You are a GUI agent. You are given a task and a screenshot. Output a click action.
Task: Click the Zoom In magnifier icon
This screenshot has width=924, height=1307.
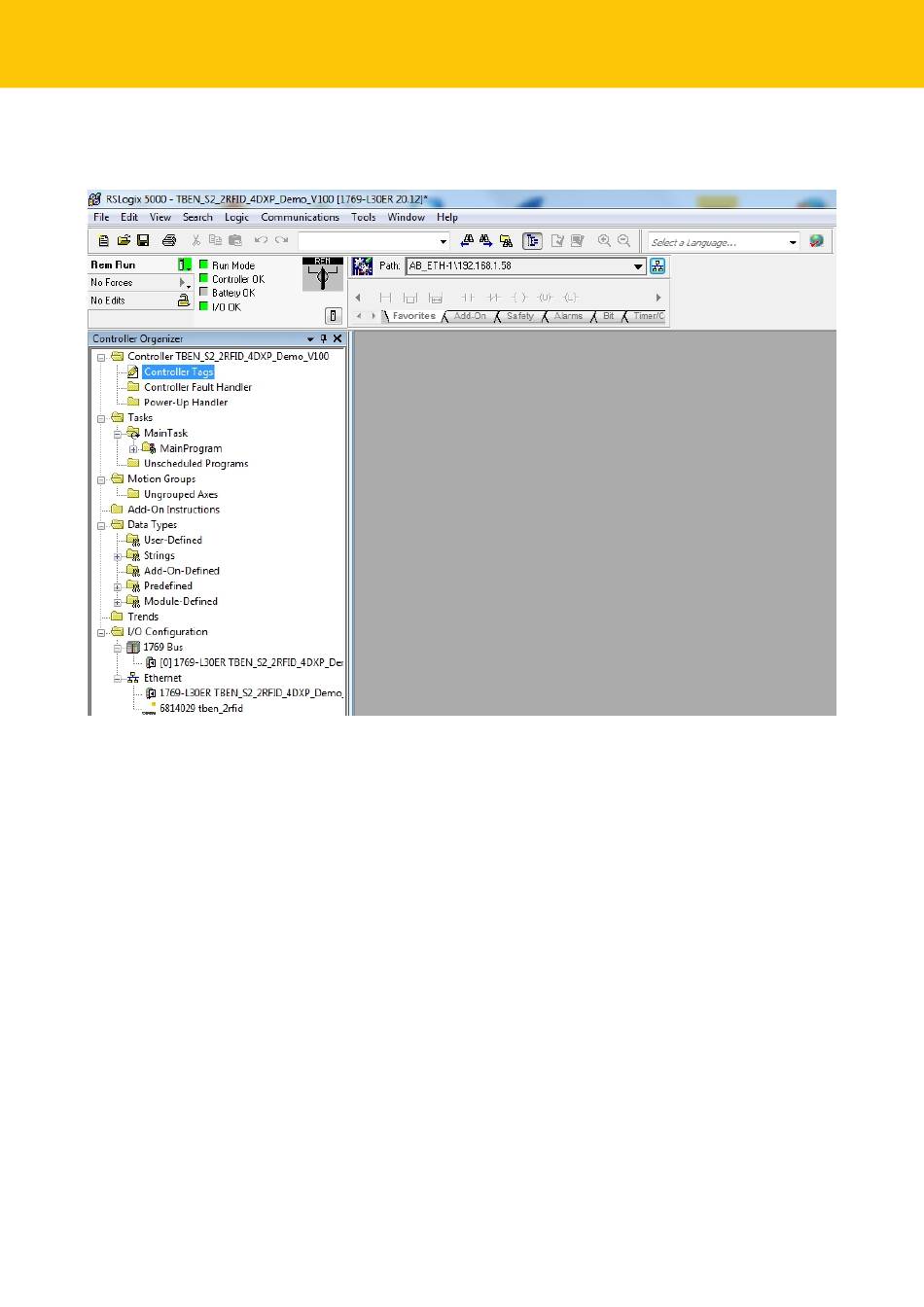point(604,241)
